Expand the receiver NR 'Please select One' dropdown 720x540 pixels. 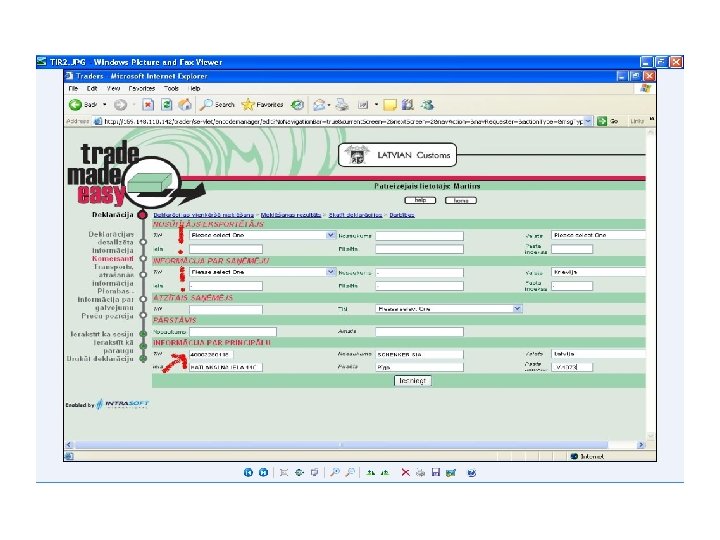tap(262, 272)
